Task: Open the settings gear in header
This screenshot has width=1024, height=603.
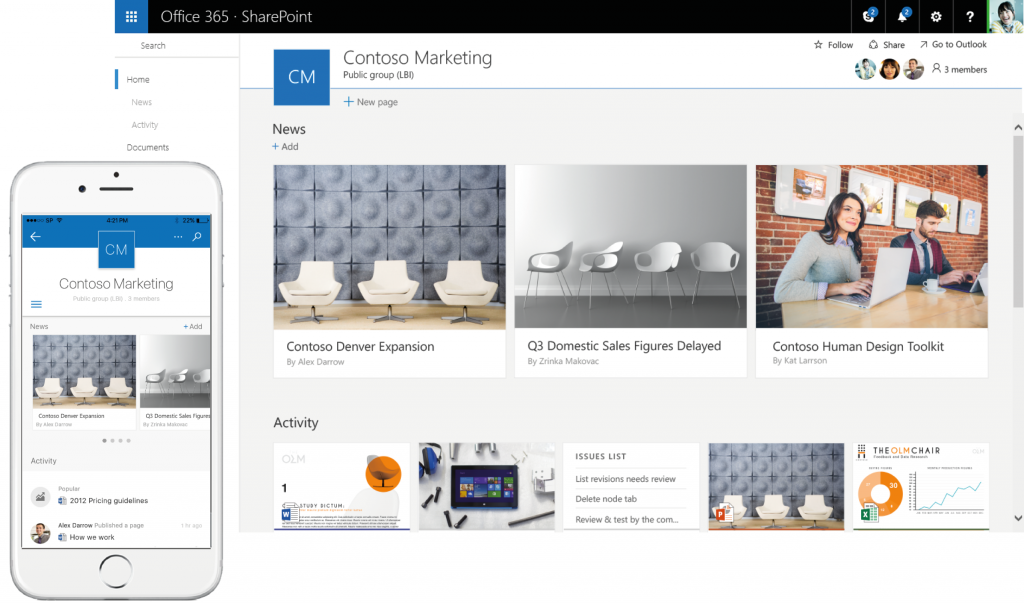Action: coord(936,16)
